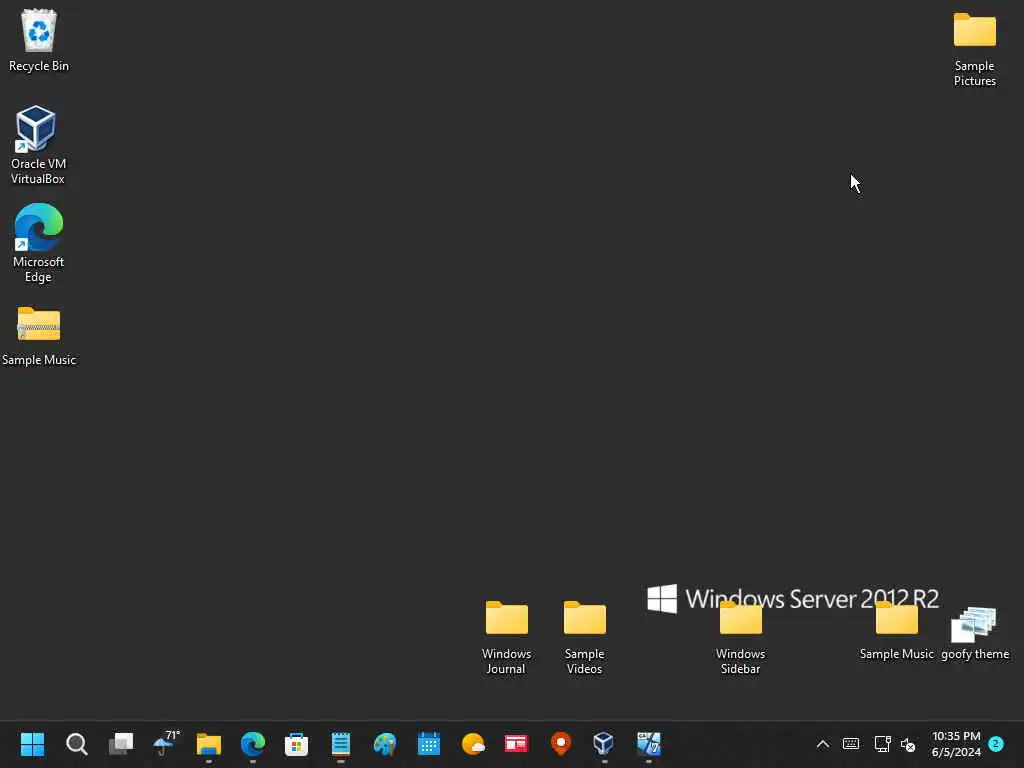1024x768 pixels.
Task: Click the "goofy theme" label text
Action: (x=975, y=654)
